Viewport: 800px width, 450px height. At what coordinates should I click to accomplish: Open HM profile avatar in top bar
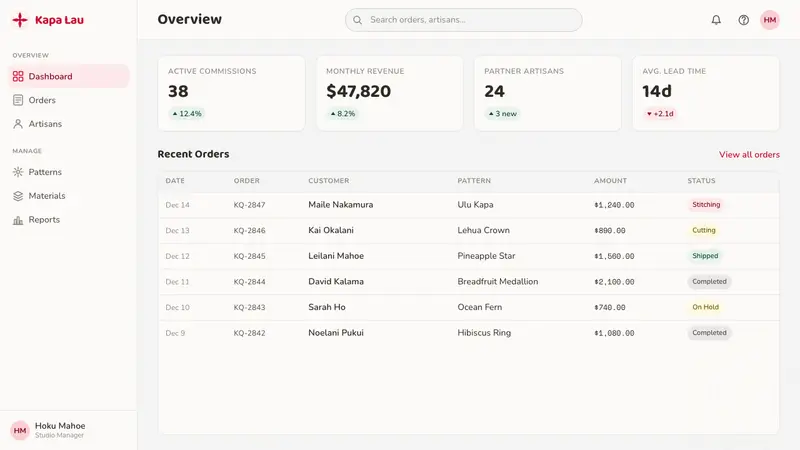770,20
